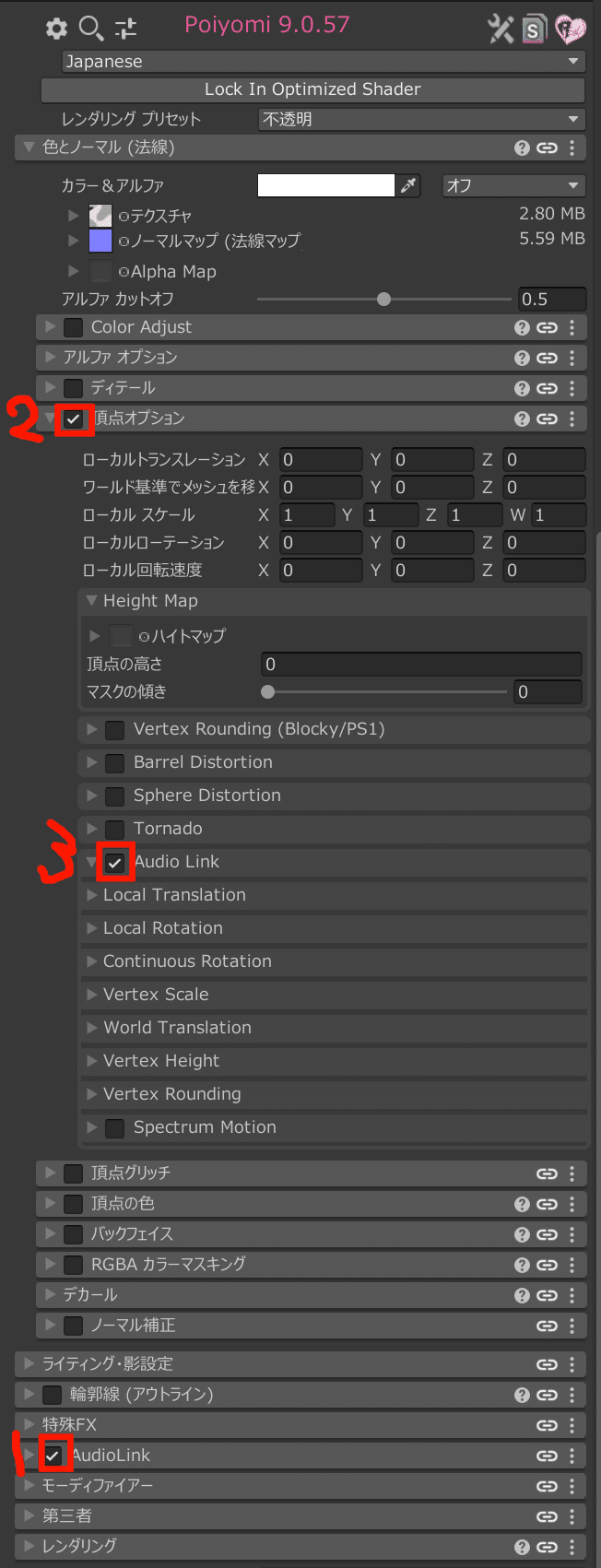
Task: Click the wrench tools icon
Action: (x=501, y=29)
